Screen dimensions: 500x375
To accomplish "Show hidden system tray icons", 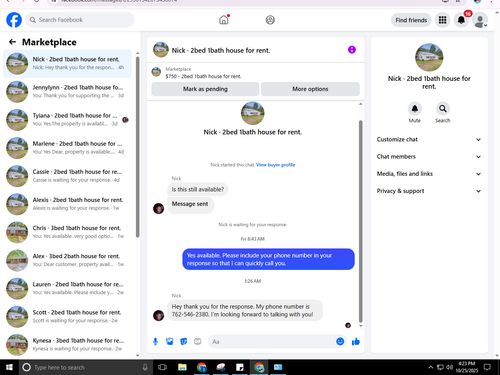I will tap(431, 367).
